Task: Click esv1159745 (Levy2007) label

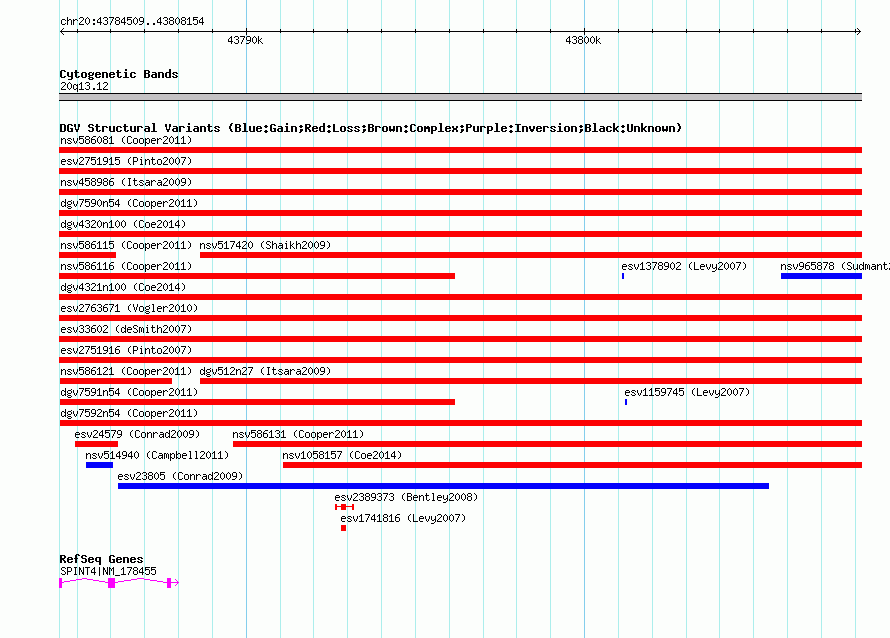Action: [687, 392]
